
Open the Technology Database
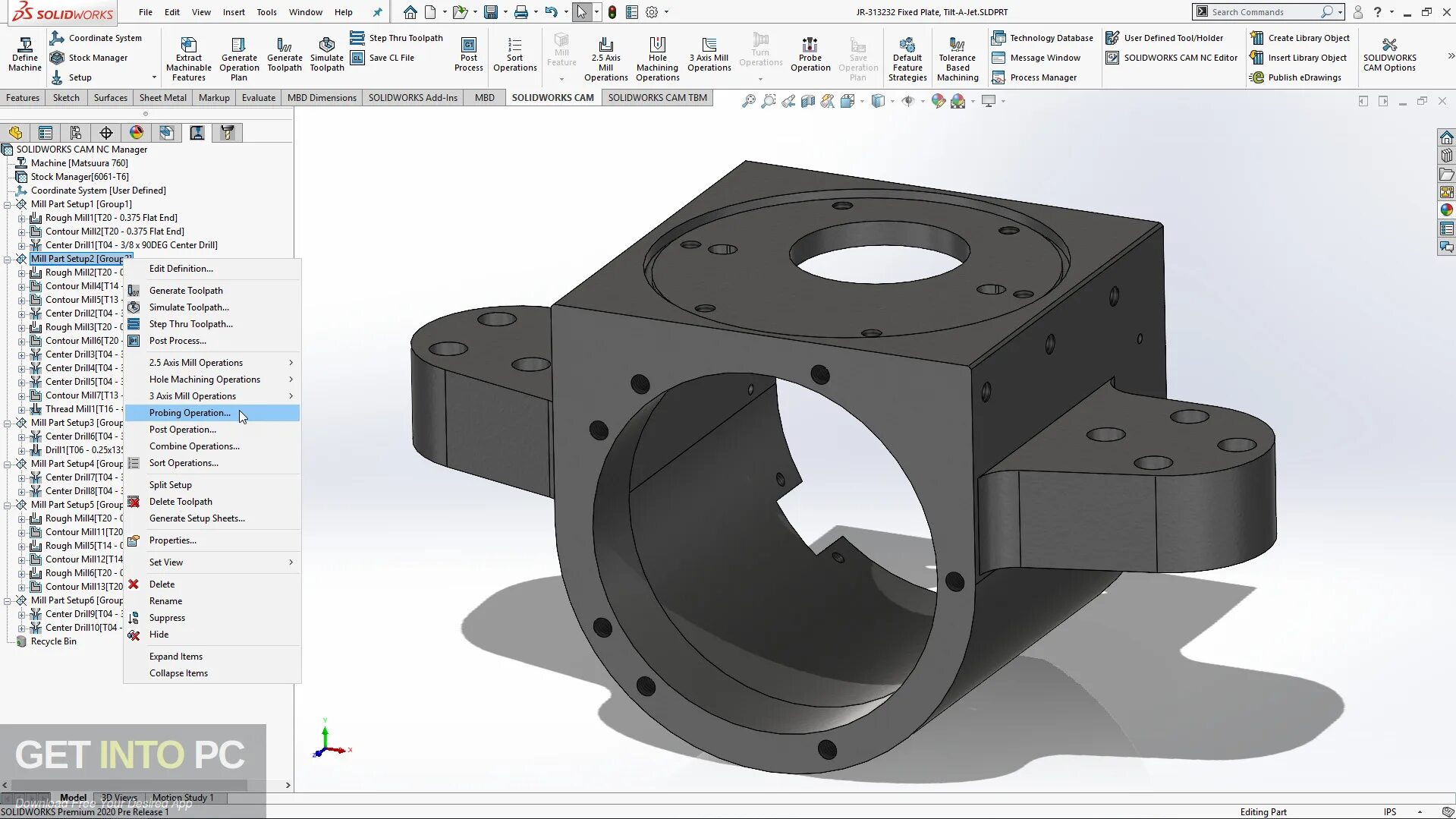[1042, 38]
